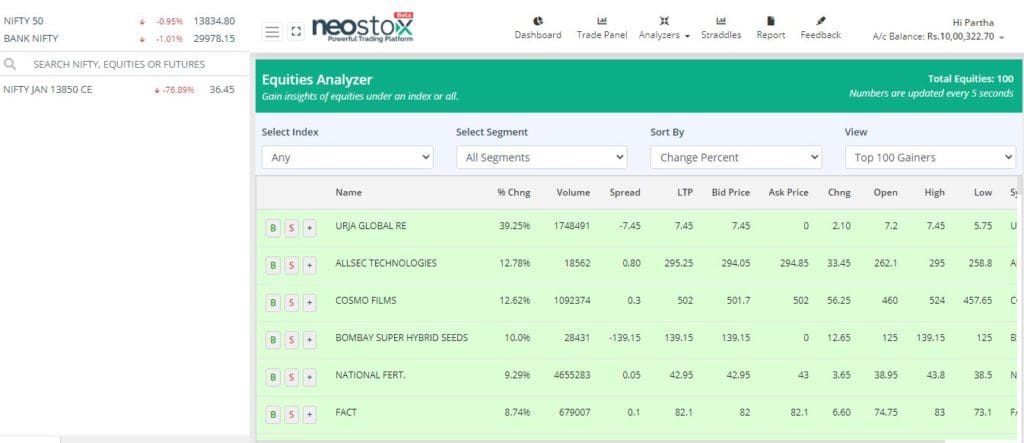Buy FACT with B button
The image size is (1024, 443).
pyautogui.click(x=273, y=414)
